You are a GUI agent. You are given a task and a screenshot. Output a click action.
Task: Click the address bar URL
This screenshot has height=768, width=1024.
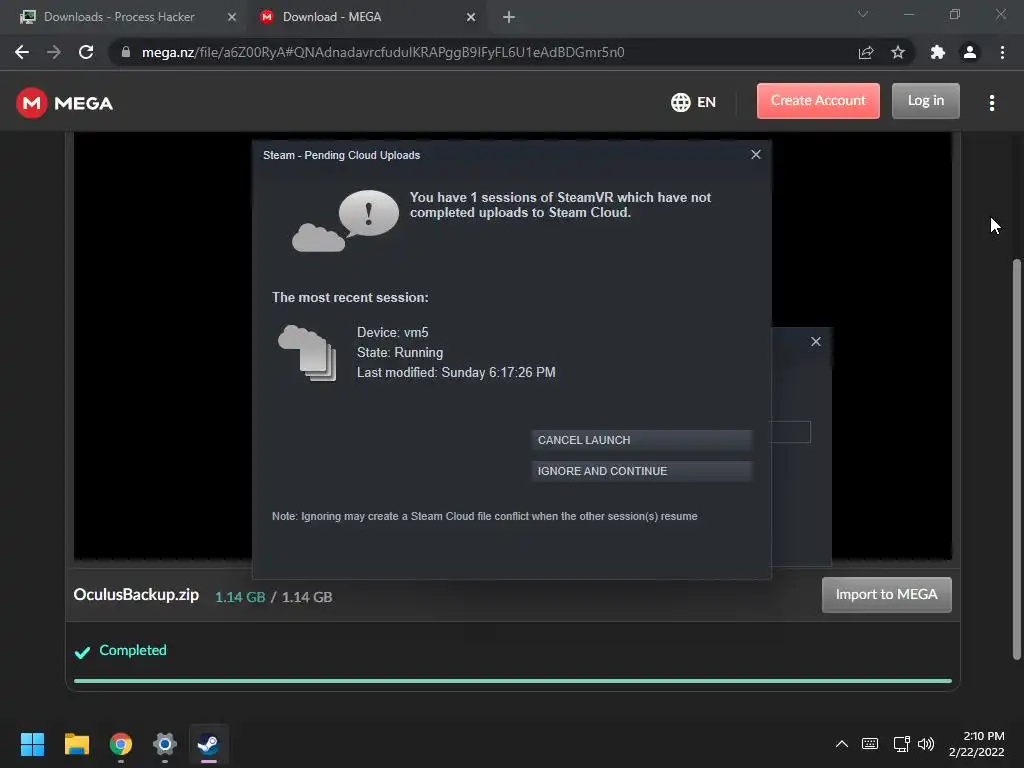tap(383, 52)
